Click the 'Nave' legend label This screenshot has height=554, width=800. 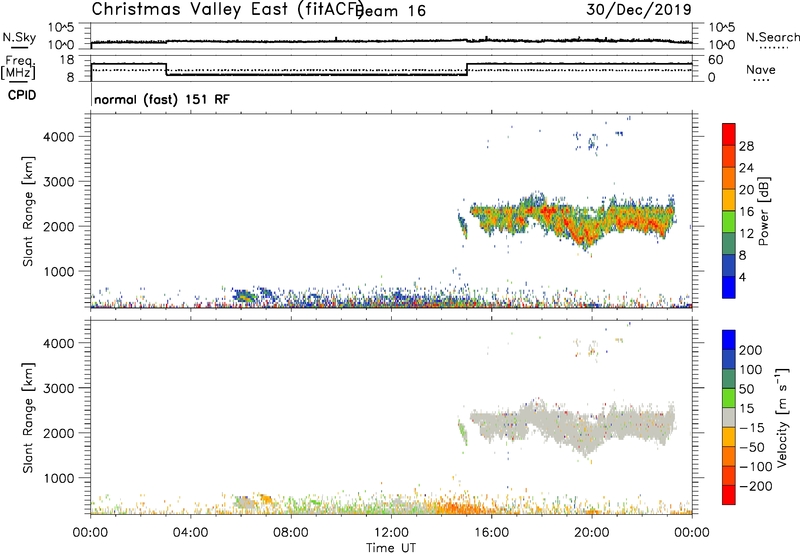[x=761, y=69]
